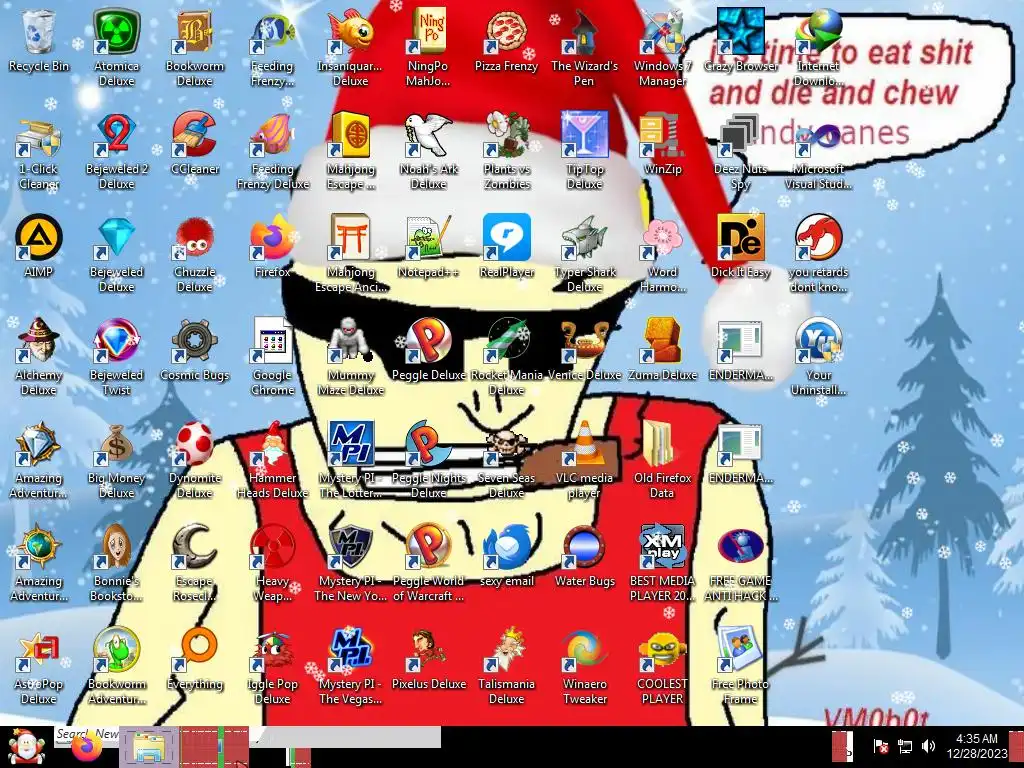The width and height of the screenshot is (1024, 768).
Task: Launch Pizza Frenzy
Action: tap(506, 40)
